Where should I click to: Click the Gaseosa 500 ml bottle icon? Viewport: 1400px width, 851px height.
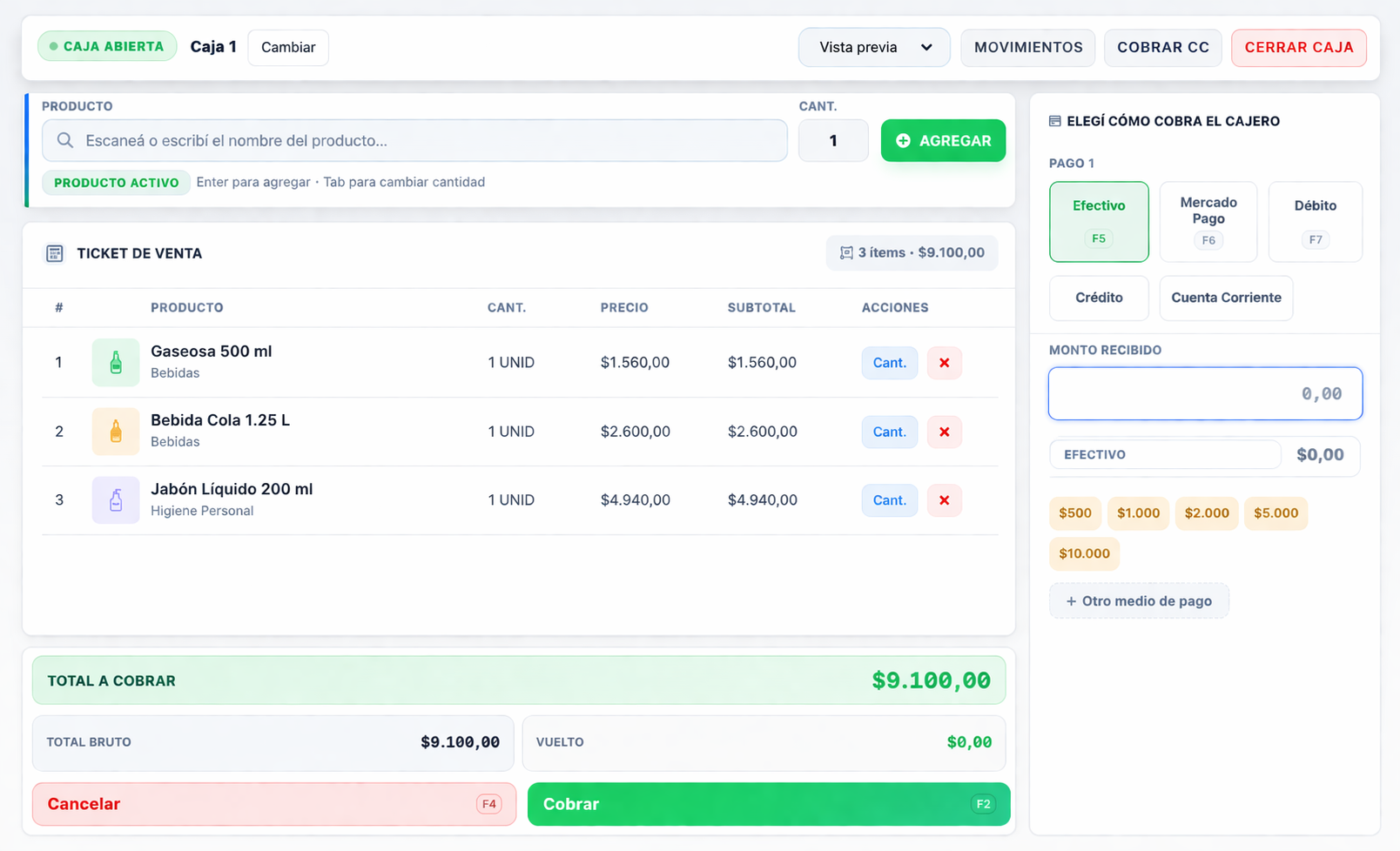(x=116, y=362)
